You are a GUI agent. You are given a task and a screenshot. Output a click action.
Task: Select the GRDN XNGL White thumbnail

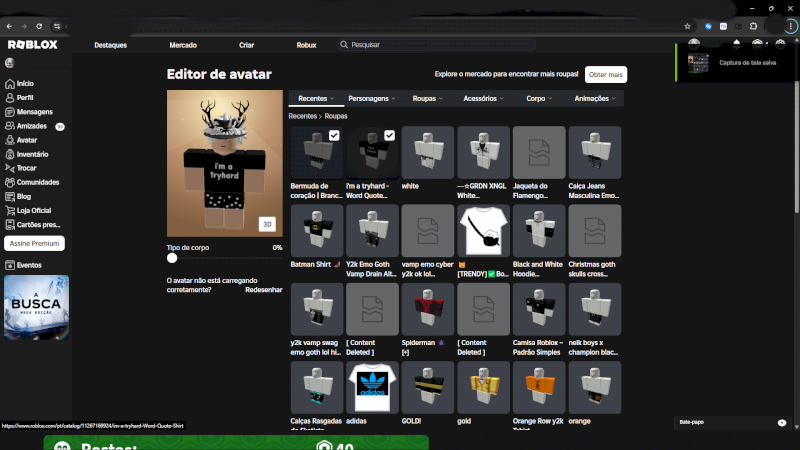(483, 153)
